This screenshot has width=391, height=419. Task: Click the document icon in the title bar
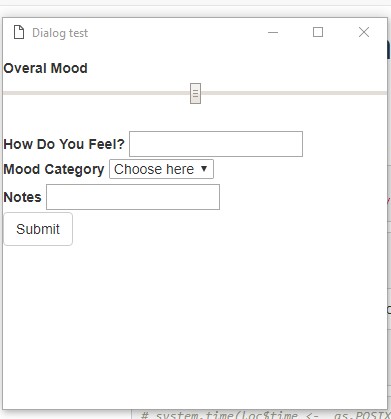click(19, 33)
